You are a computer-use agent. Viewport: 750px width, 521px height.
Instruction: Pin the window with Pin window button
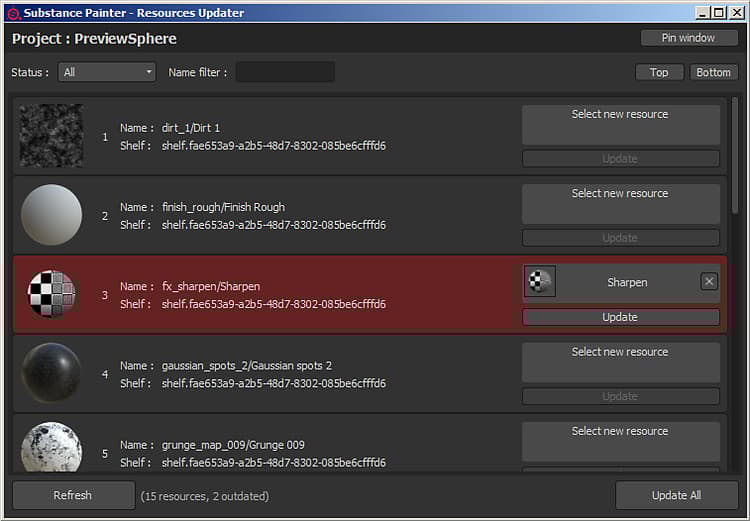pos(689,38)
